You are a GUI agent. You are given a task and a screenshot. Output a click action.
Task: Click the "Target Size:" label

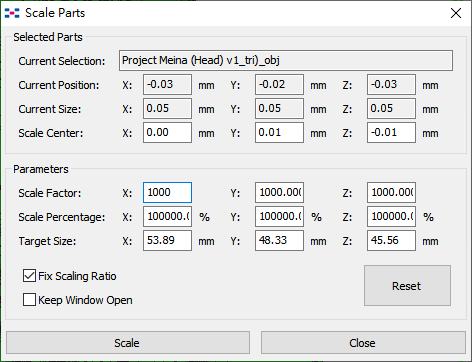47,241
